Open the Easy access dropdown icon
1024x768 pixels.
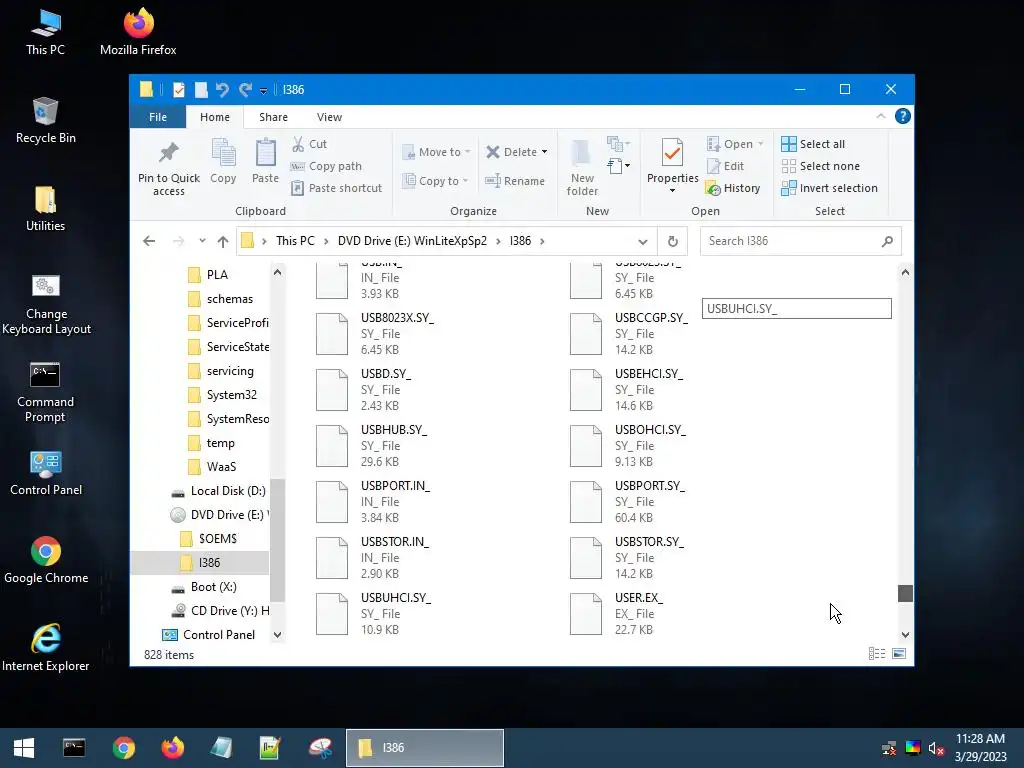point(618,165)
